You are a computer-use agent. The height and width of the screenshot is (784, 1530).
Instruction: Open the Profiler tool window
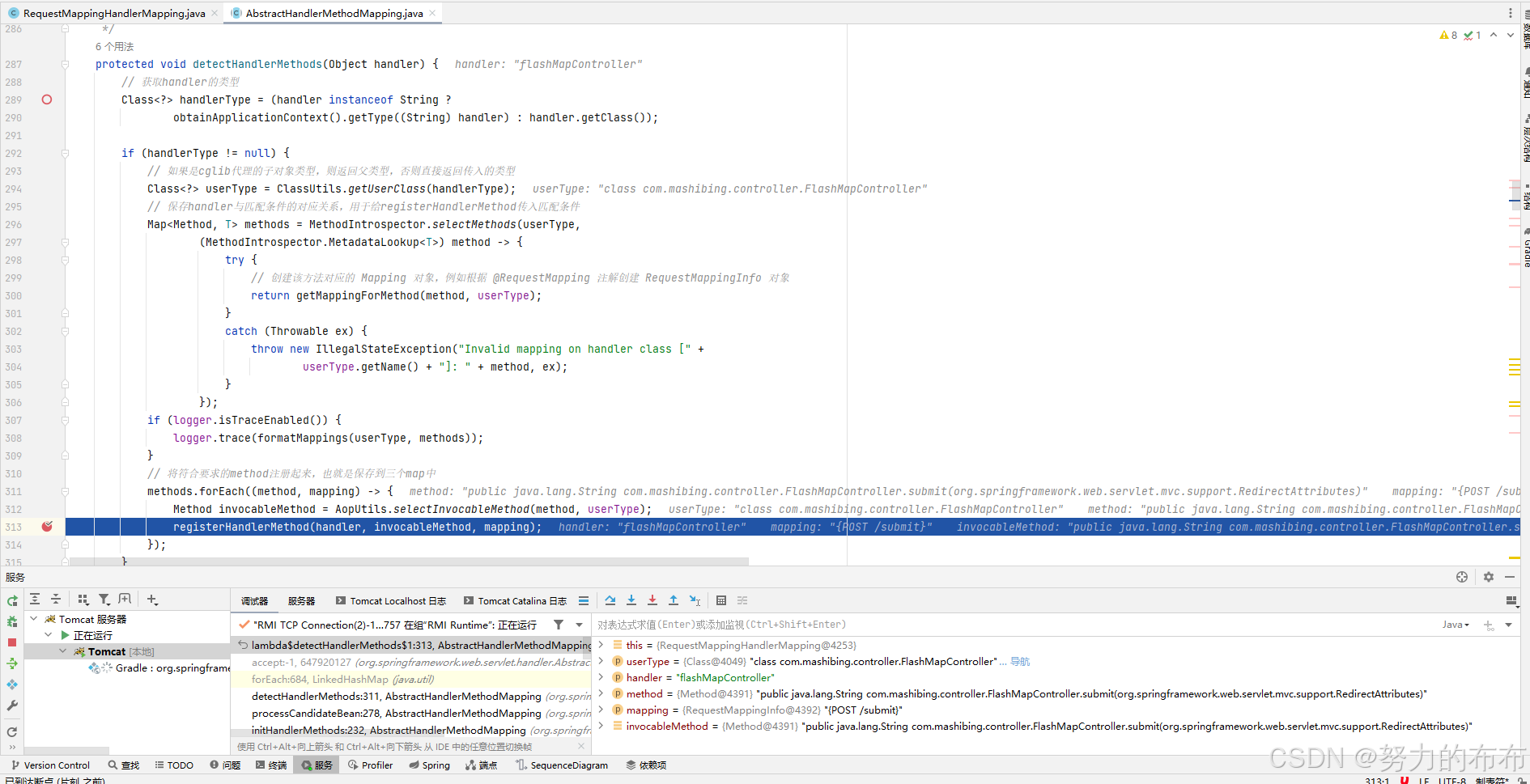[x=370, y=765]
